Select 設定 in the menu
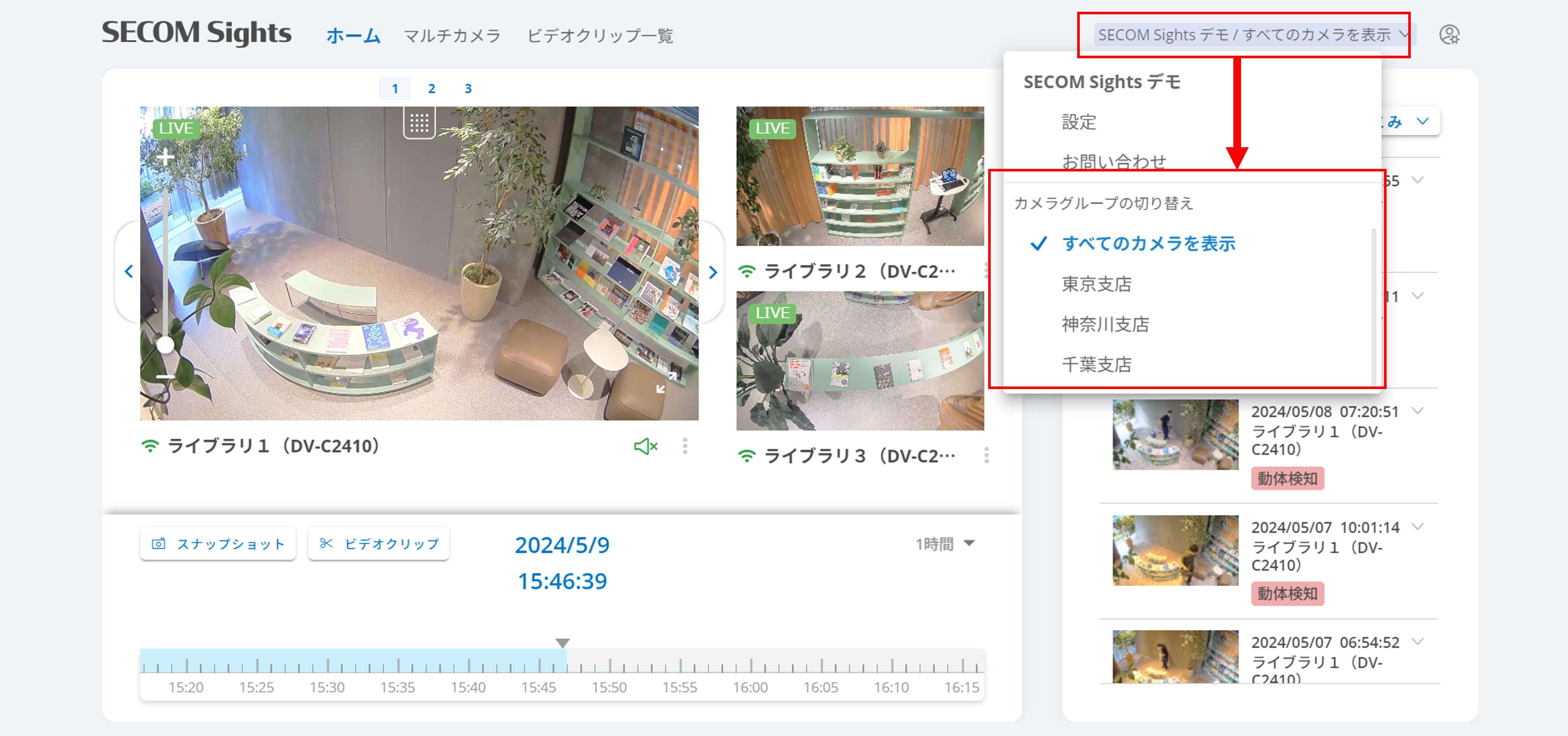Viewport: 1568px width, 736px height. [x=1079, y=122]
